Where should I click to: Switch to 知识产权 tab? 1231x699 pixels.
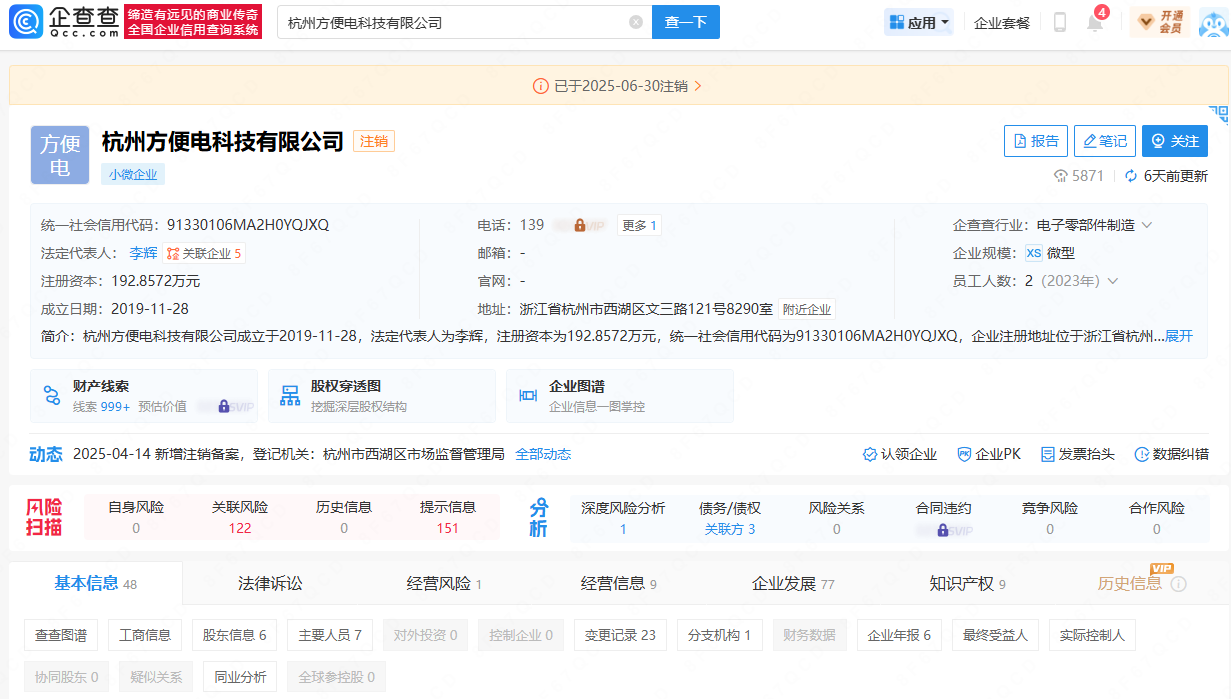point(967,583)
